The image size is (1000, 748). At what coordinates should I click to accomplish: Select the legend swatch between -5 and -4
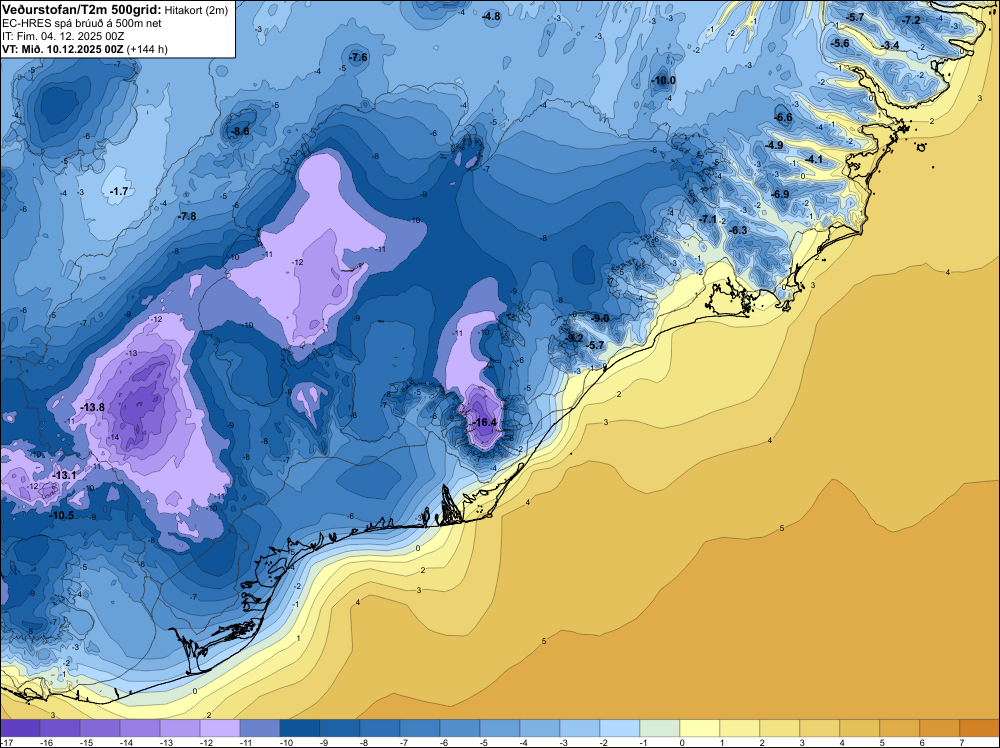(500, 728)
